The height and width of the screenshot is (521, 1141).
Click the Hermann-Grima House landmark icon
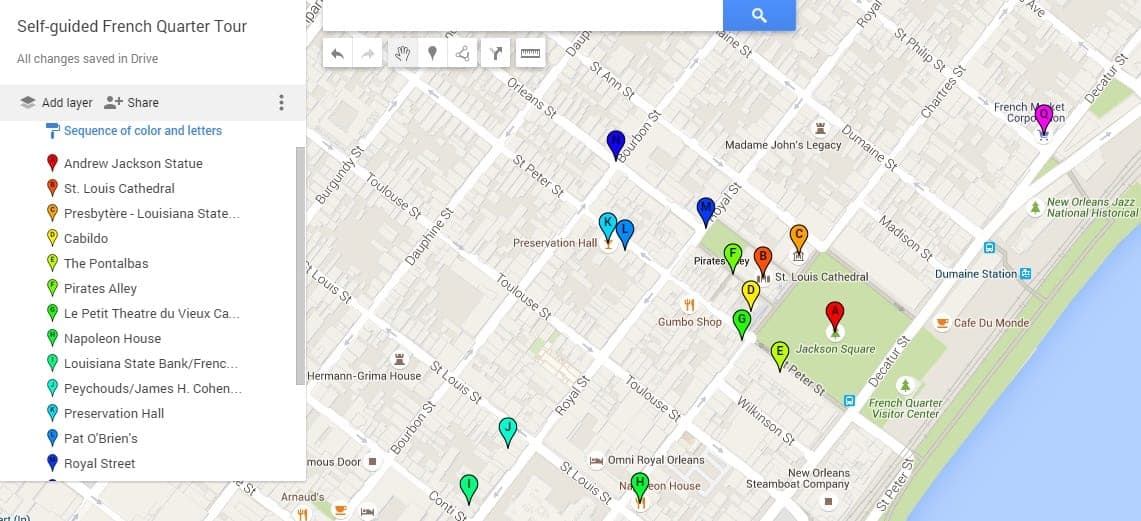coord(399,359)
